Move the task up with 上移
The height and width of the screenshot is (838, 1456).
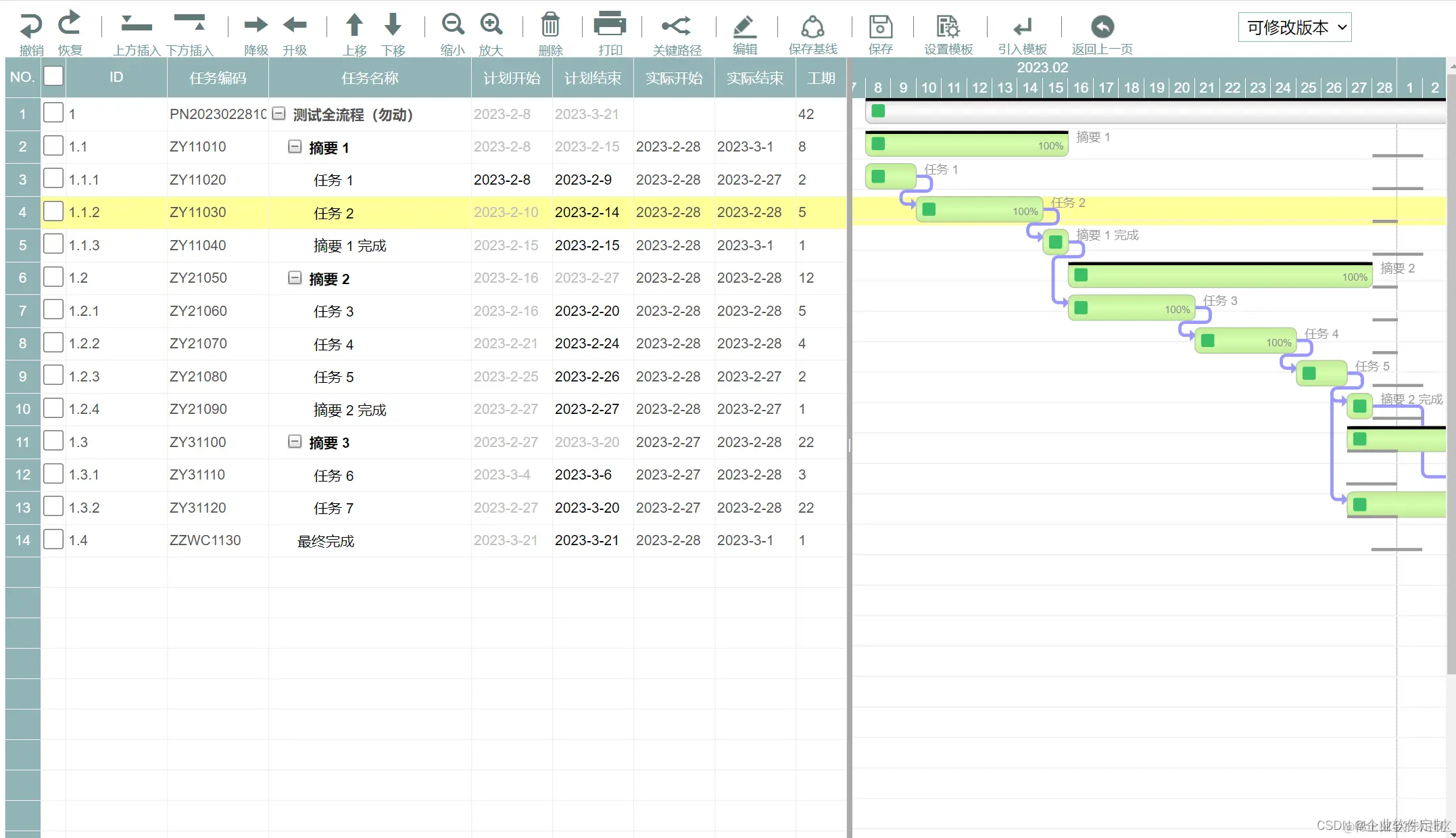(354, 25)
